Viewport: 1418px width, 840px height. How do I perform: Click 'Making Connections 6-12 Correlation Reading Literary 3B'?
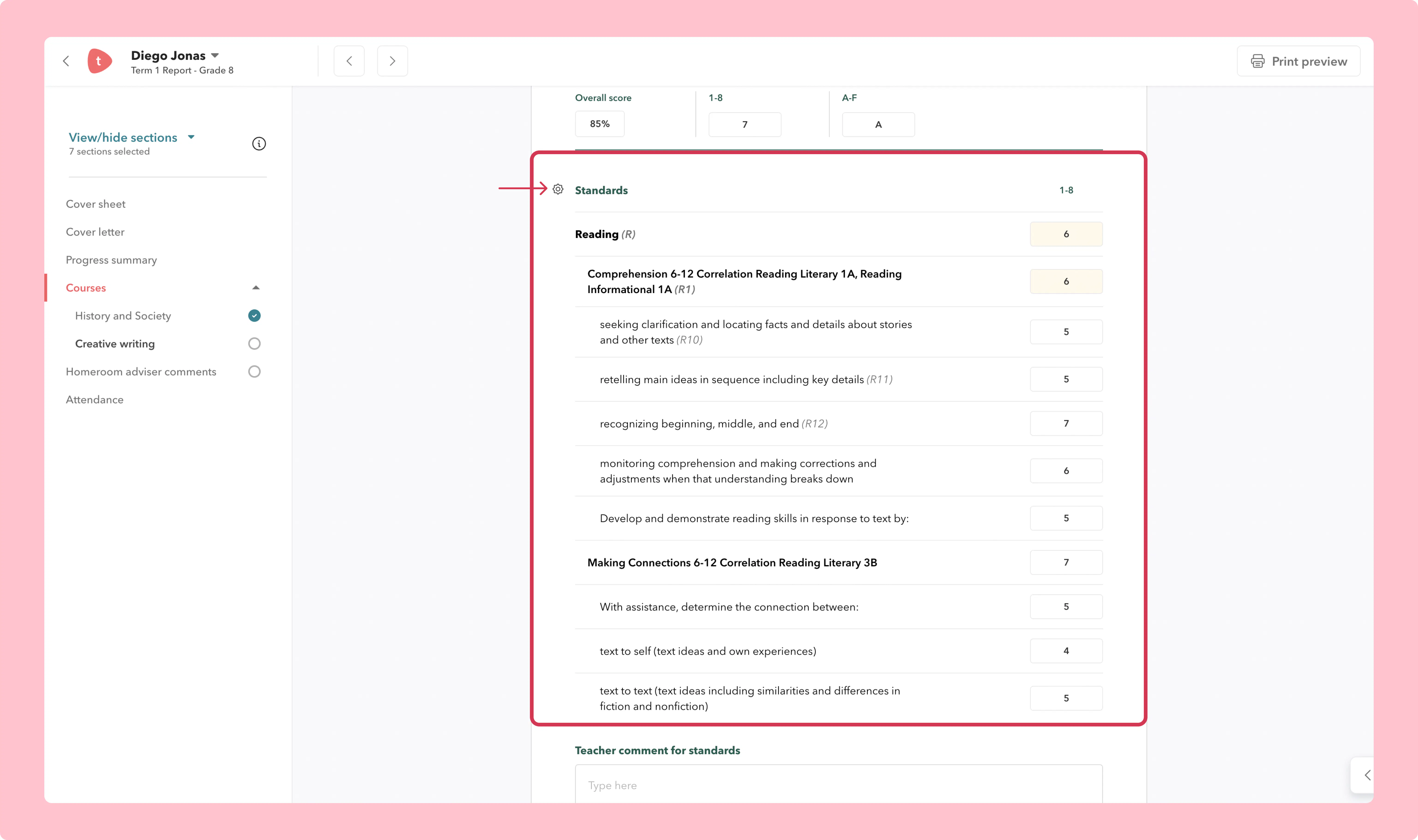click(733, 563)
